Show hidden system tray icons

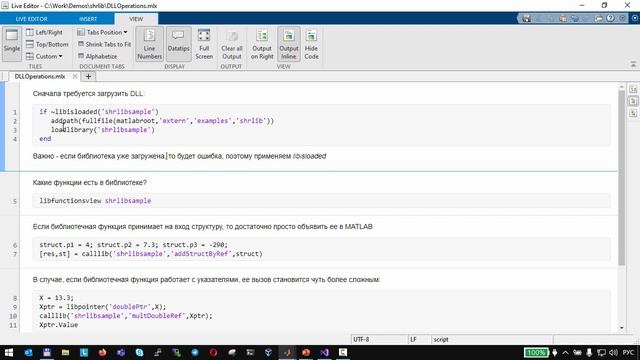[x=565, y=353]
